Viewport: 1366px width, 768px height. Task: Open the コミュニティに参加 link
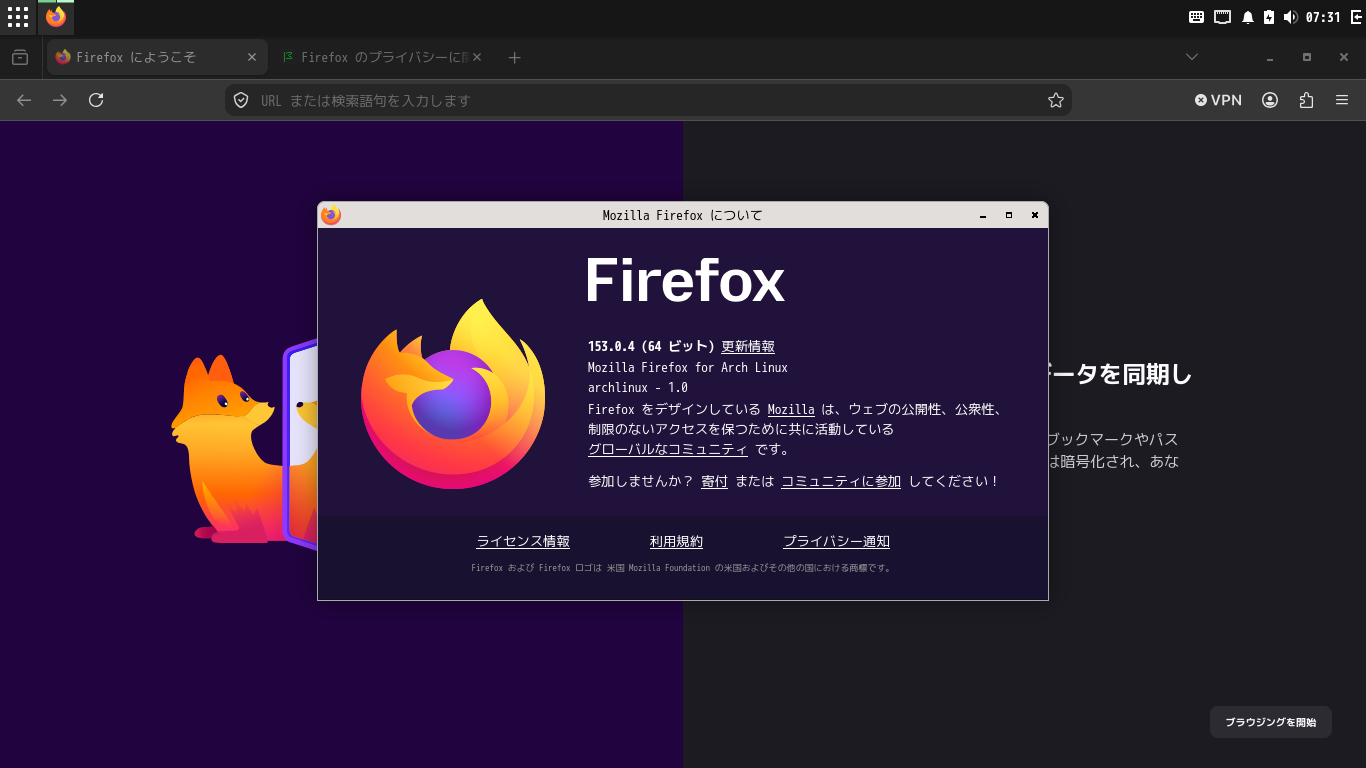(841, 481)
